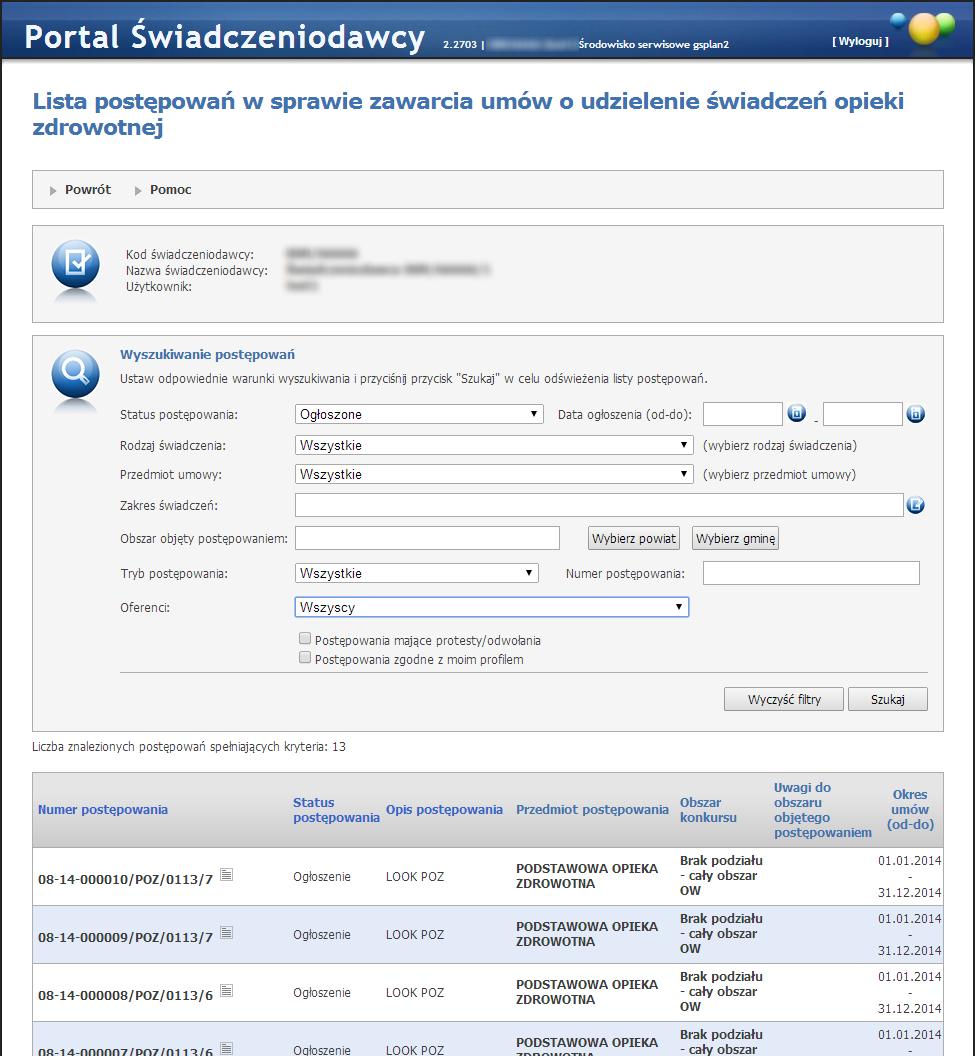
Task: Select procedure 08-14-000009/POZ/0113/7 text
Action: 125,937
